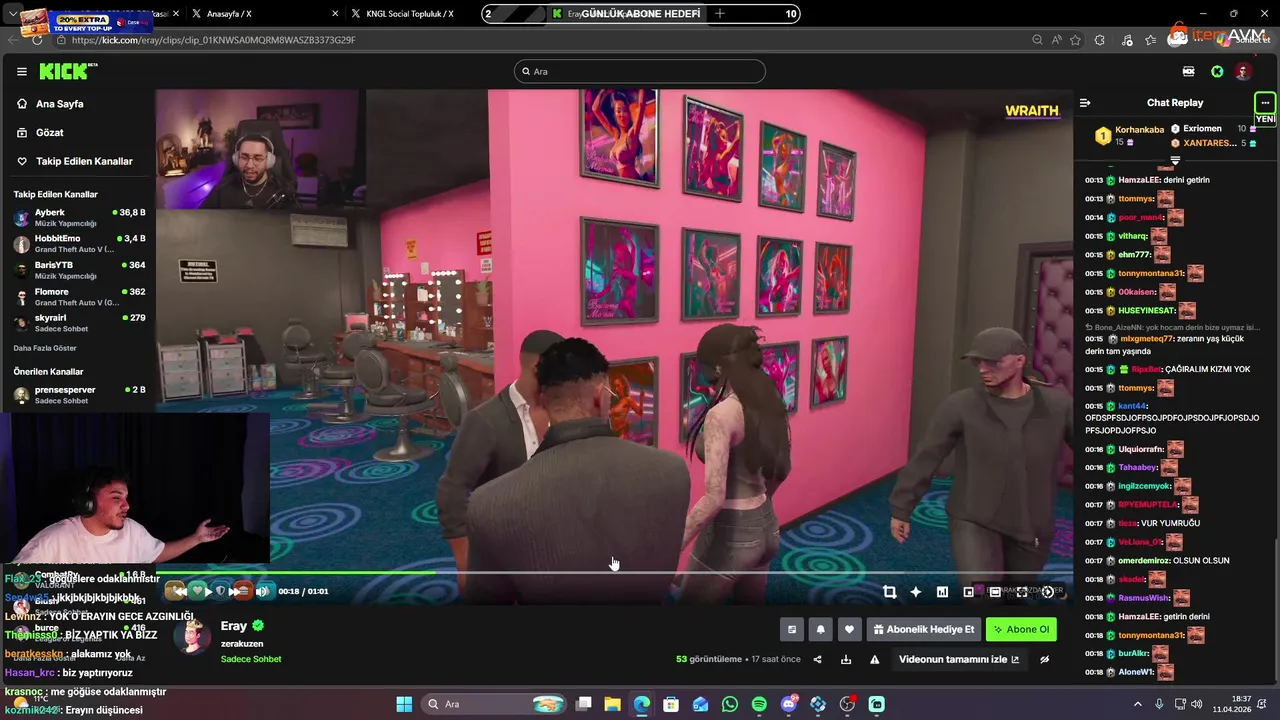Toggle theater mode on player
This screenshot has height=720, width=1280.
[995, 592]
